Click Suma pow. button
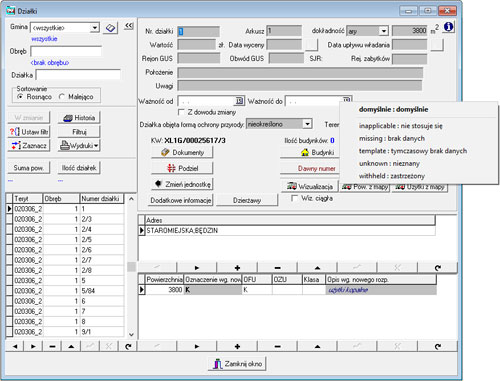 coord(29,168)
